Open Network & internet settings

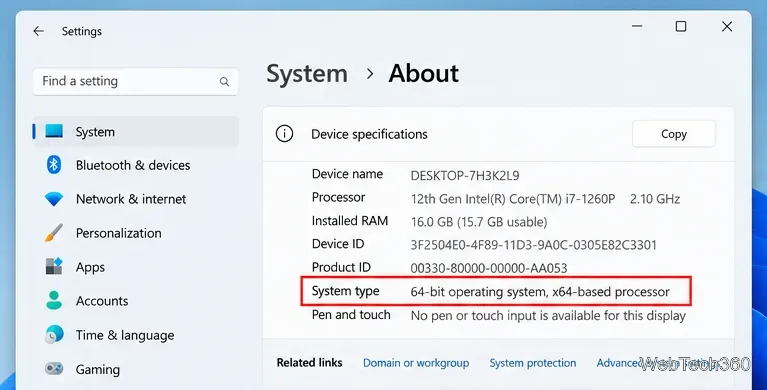click(135, 199)
